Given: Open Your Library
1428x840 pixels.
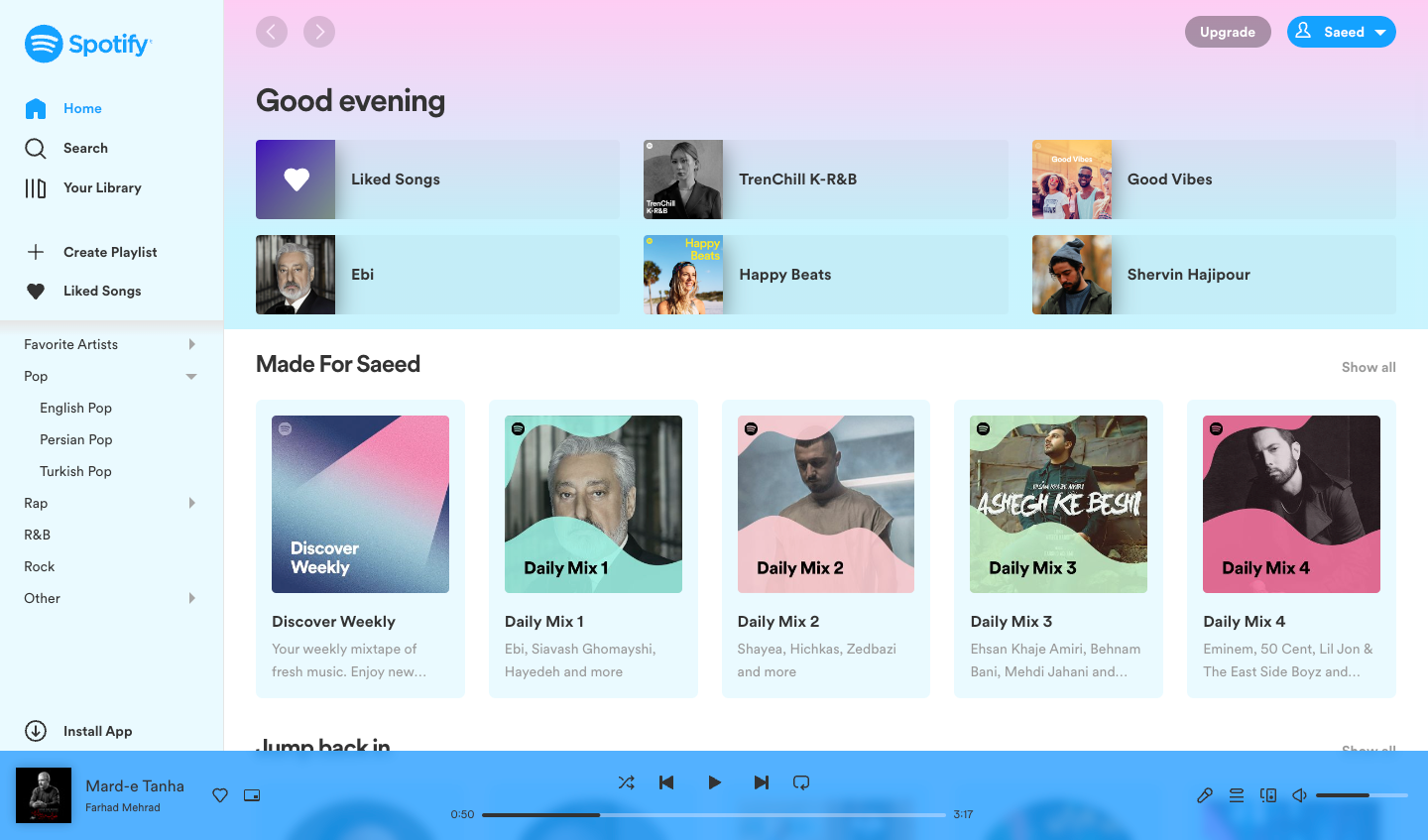Looking at the screenshot, I should point(83,187).
